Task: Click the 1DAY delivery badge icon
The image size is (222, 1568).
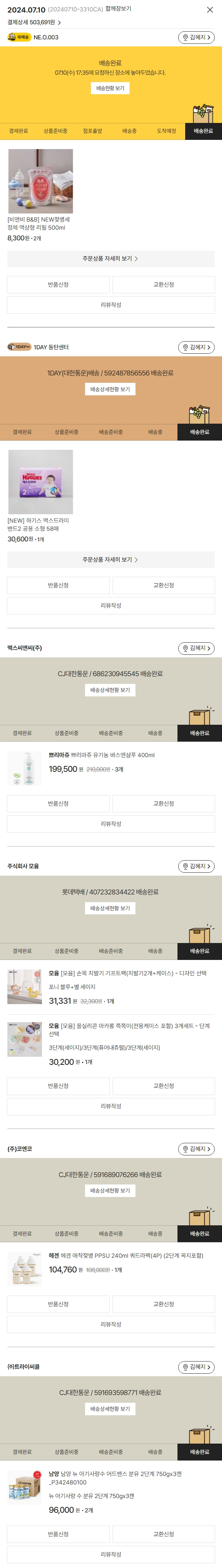Action: [19, 347]
